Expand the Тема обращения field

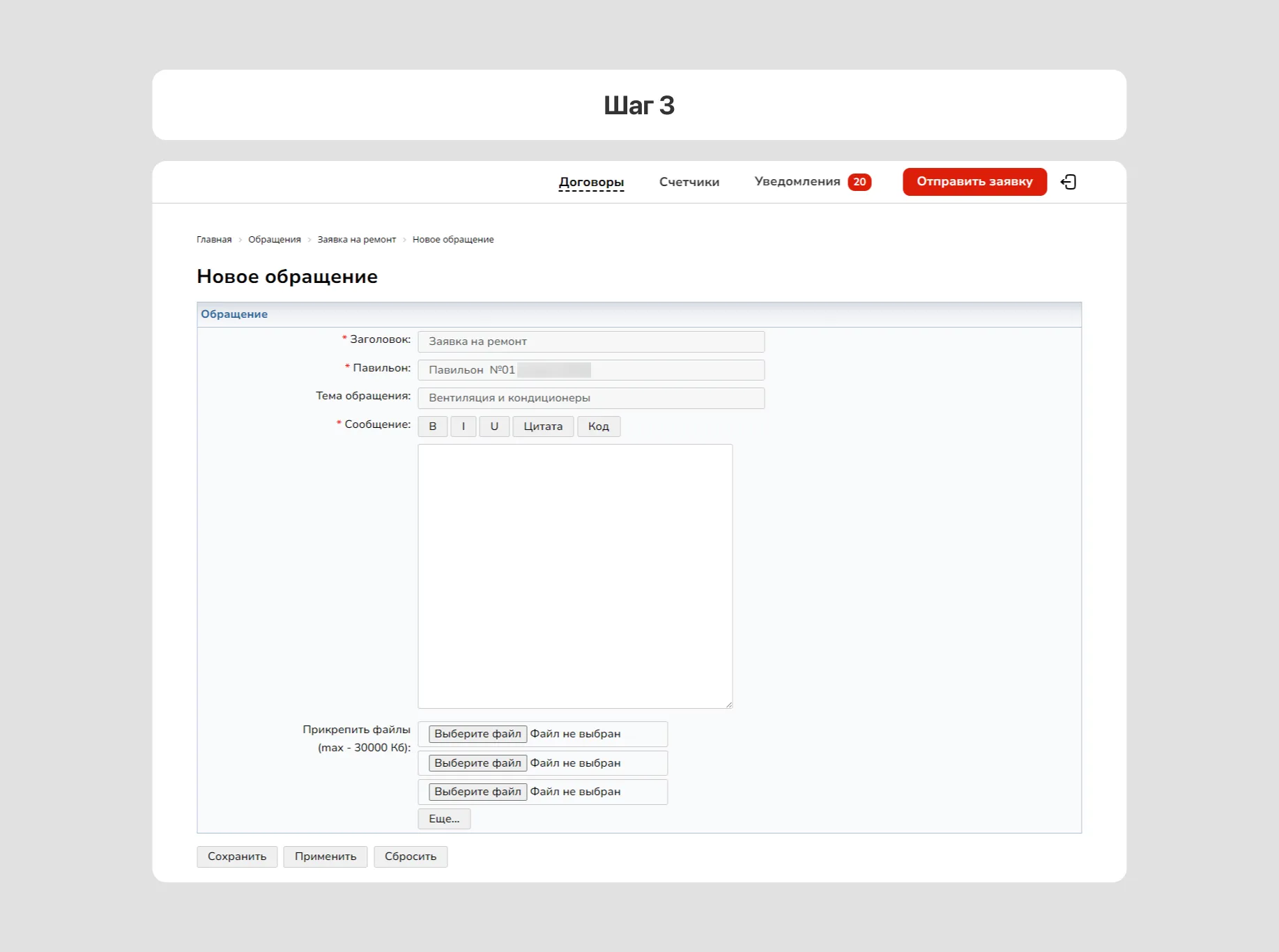(x=590, y=398)
